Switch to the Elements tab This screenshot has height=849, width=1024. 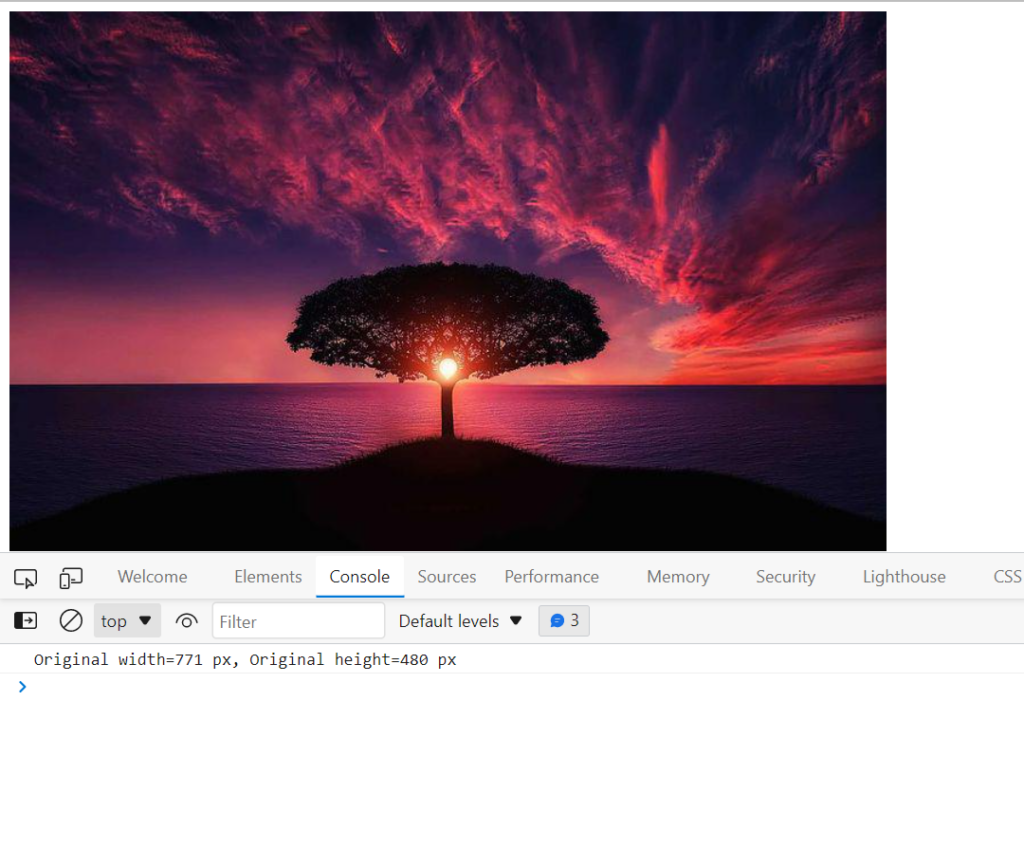tap(267, 576)
